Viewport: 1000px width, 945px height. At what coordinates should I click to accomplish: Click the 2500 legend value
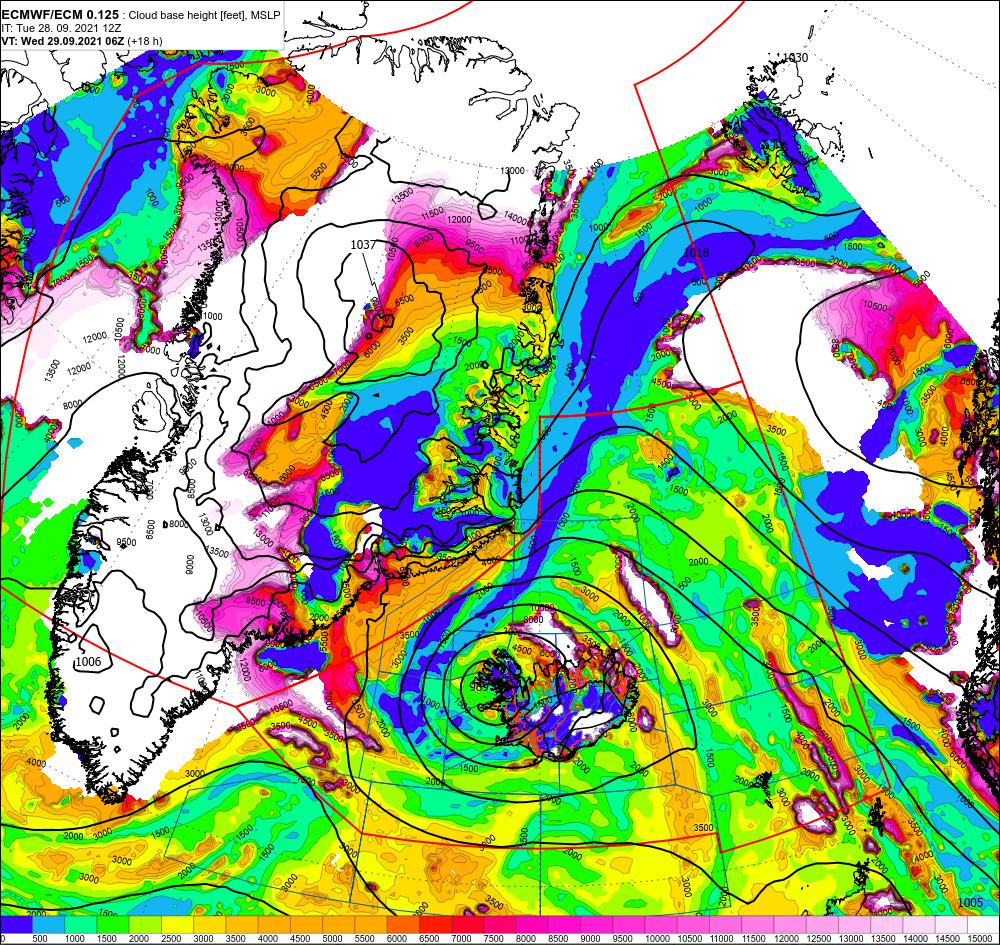(172, 939)
